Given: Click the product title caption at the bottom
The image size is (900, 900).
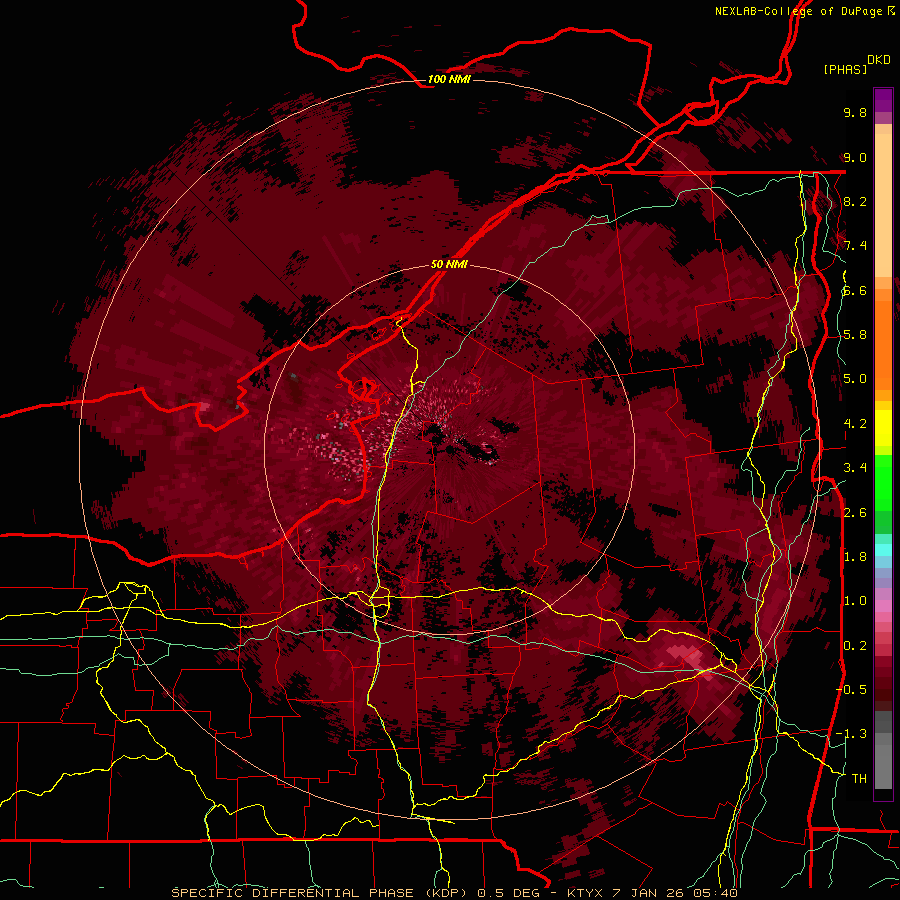Looking at the screenshot, I should (x=454, y=893).
